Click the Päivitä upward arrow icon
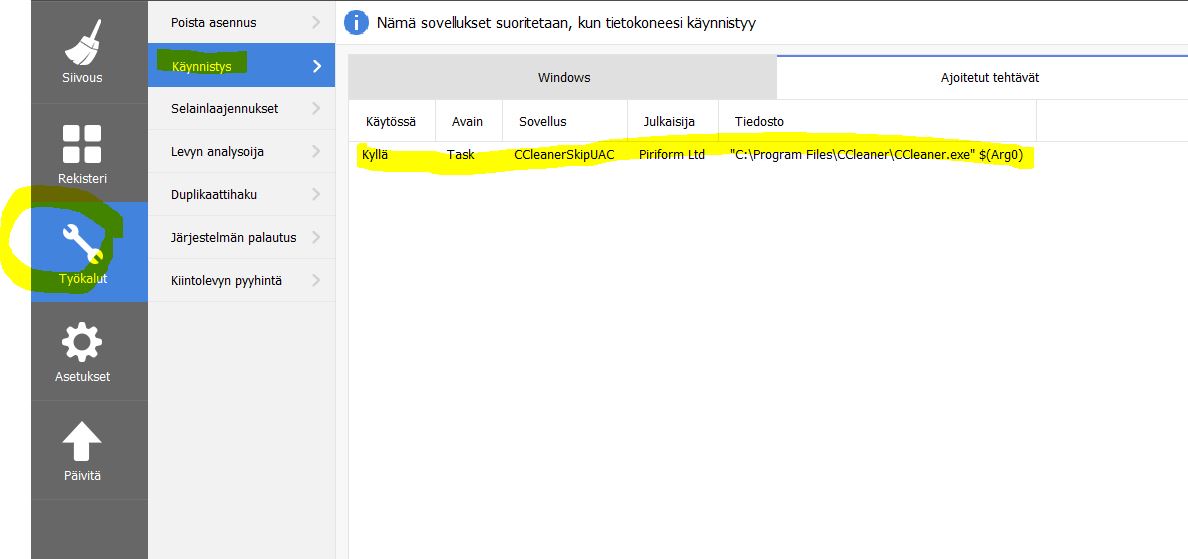Image resolution: width=1188 pixels, height=559 pixels. 82,442
